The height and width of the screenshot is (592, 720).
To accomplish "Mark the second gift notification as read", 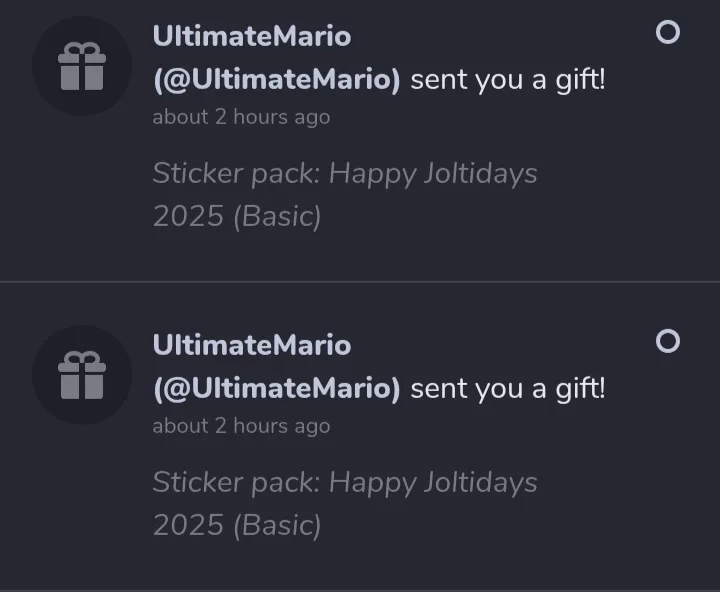I will pyautogui.click(x=667, y=342).
